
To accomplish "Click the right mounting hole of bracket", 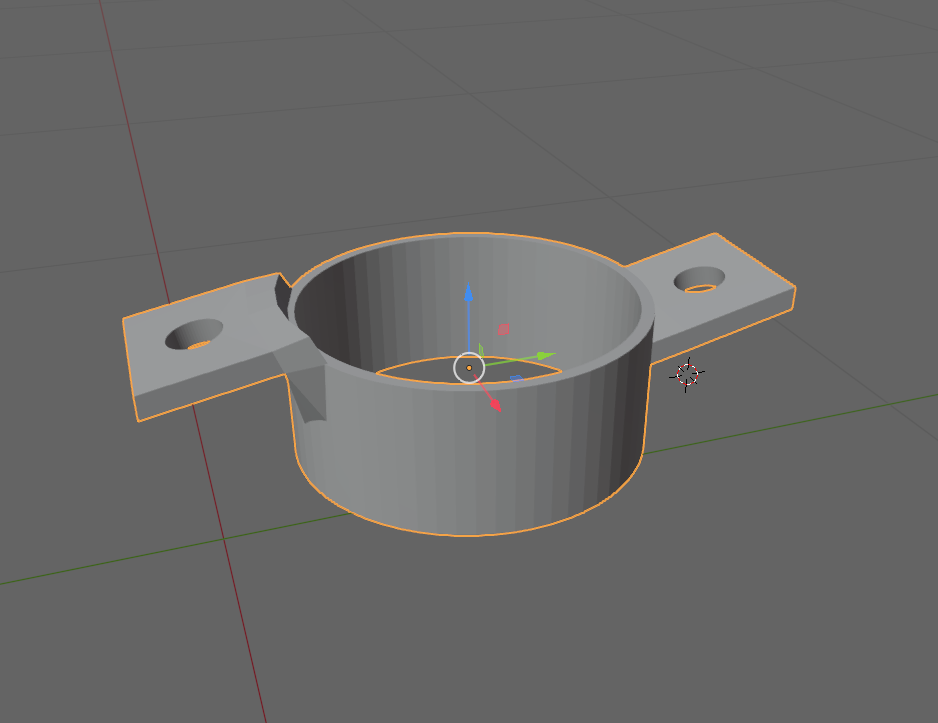I will click(699, 280).
